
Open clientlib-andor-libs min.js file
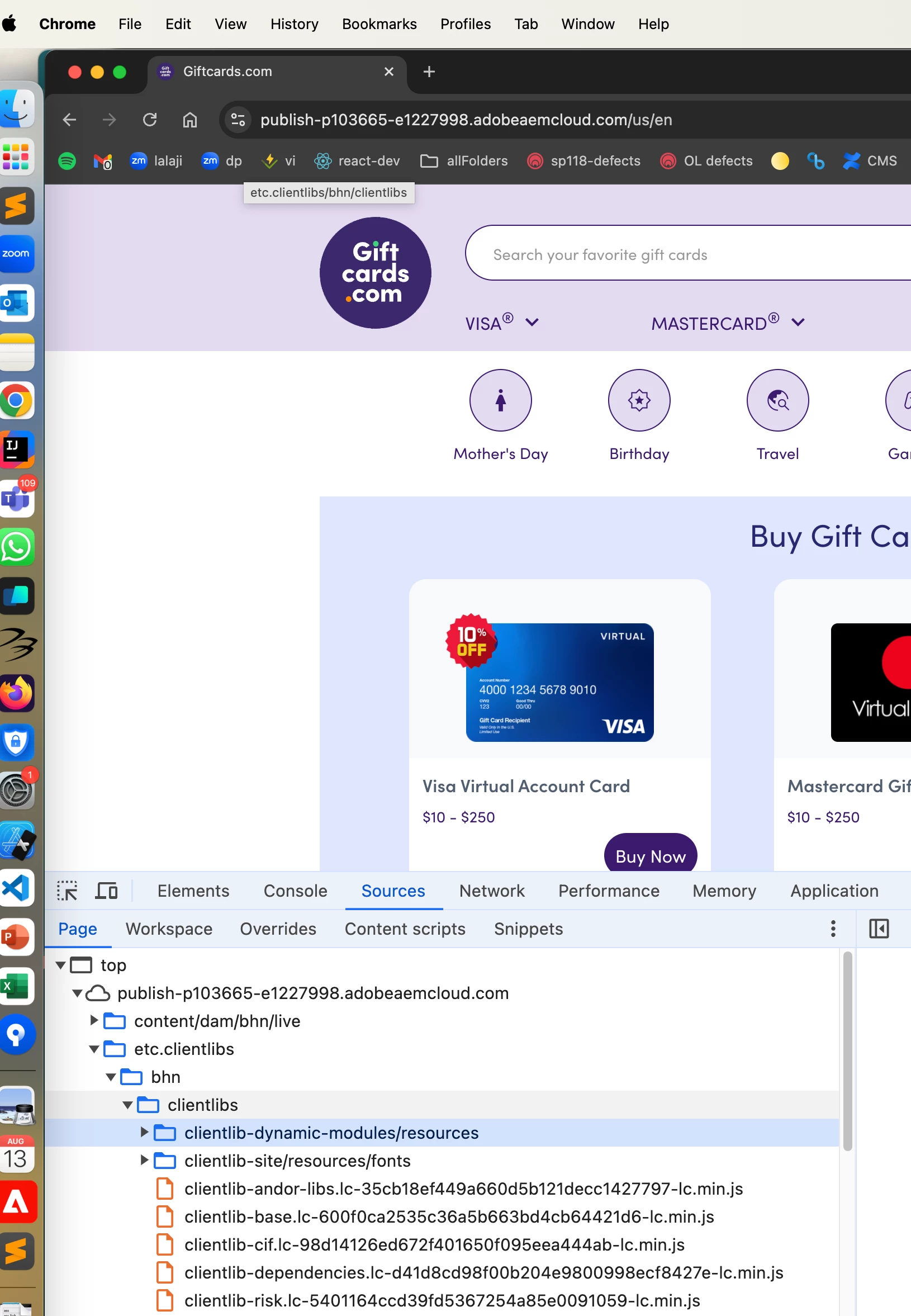[x=463, y=1188]
